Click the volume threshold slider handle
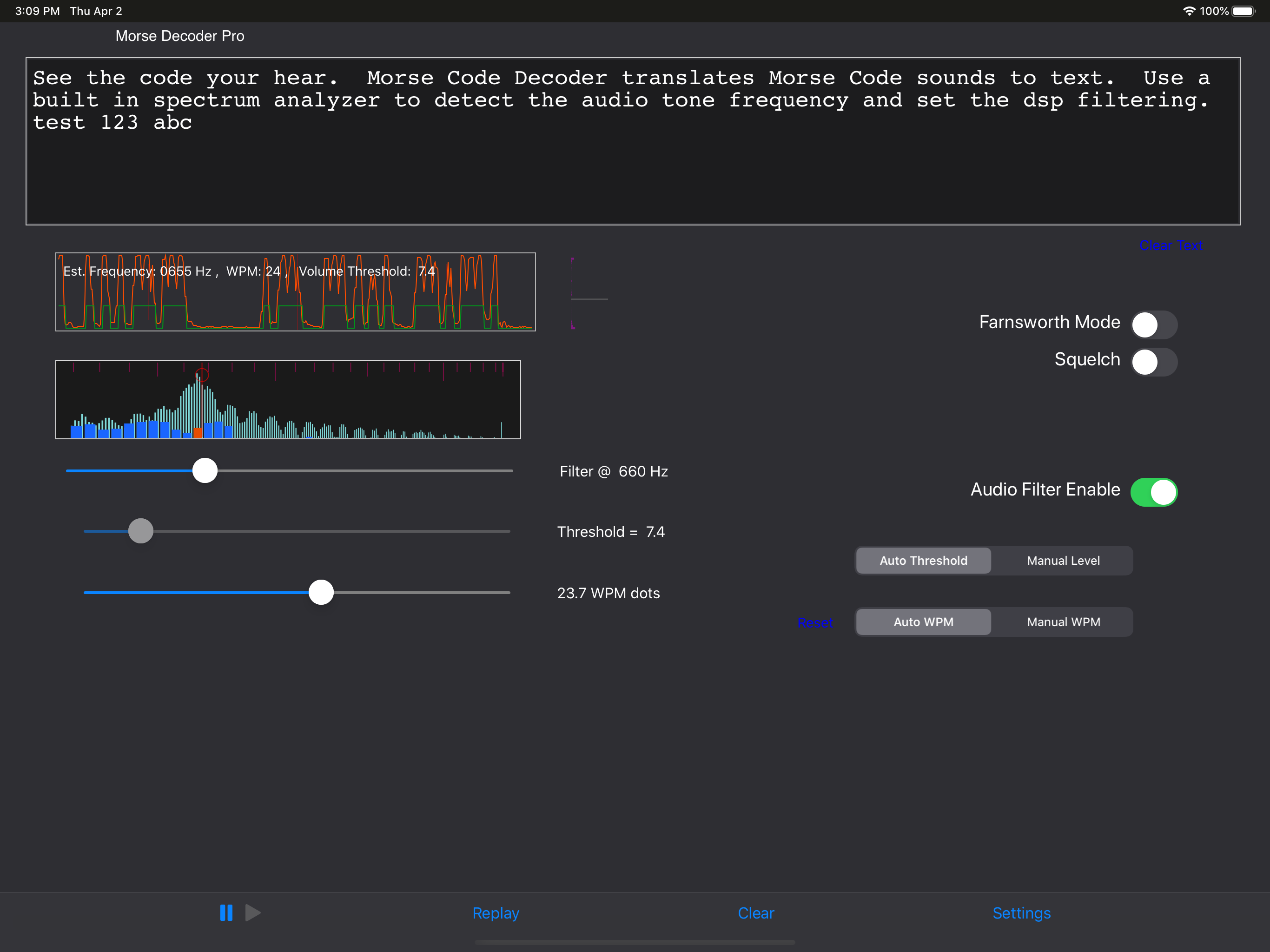This screenshot has height=952, width=1270. click(141, 531)
